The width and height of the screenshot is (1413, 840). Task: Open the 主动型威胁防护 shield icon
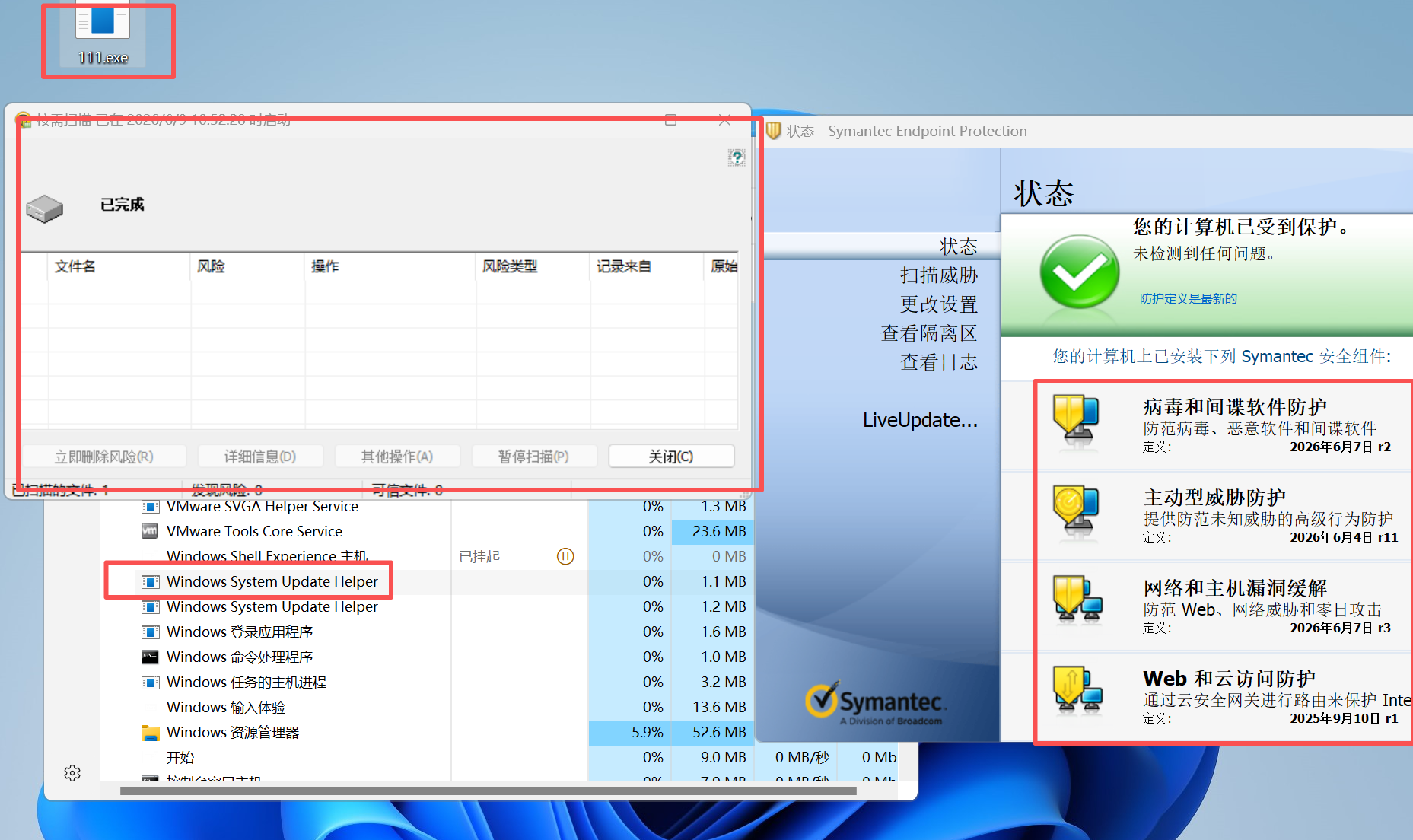[1076, 511]
